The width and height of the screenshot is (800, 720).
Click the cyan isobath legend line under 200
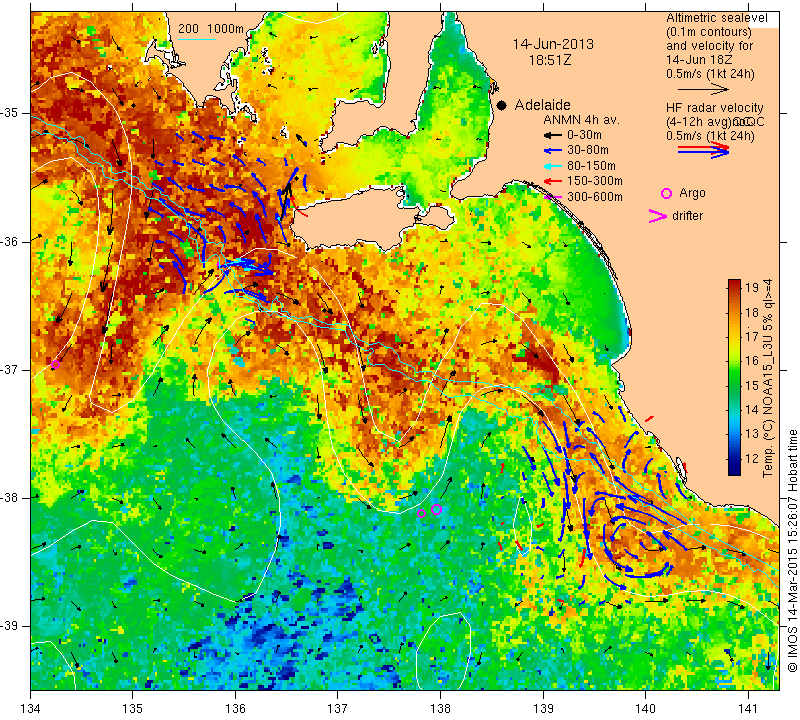[197, 39]
